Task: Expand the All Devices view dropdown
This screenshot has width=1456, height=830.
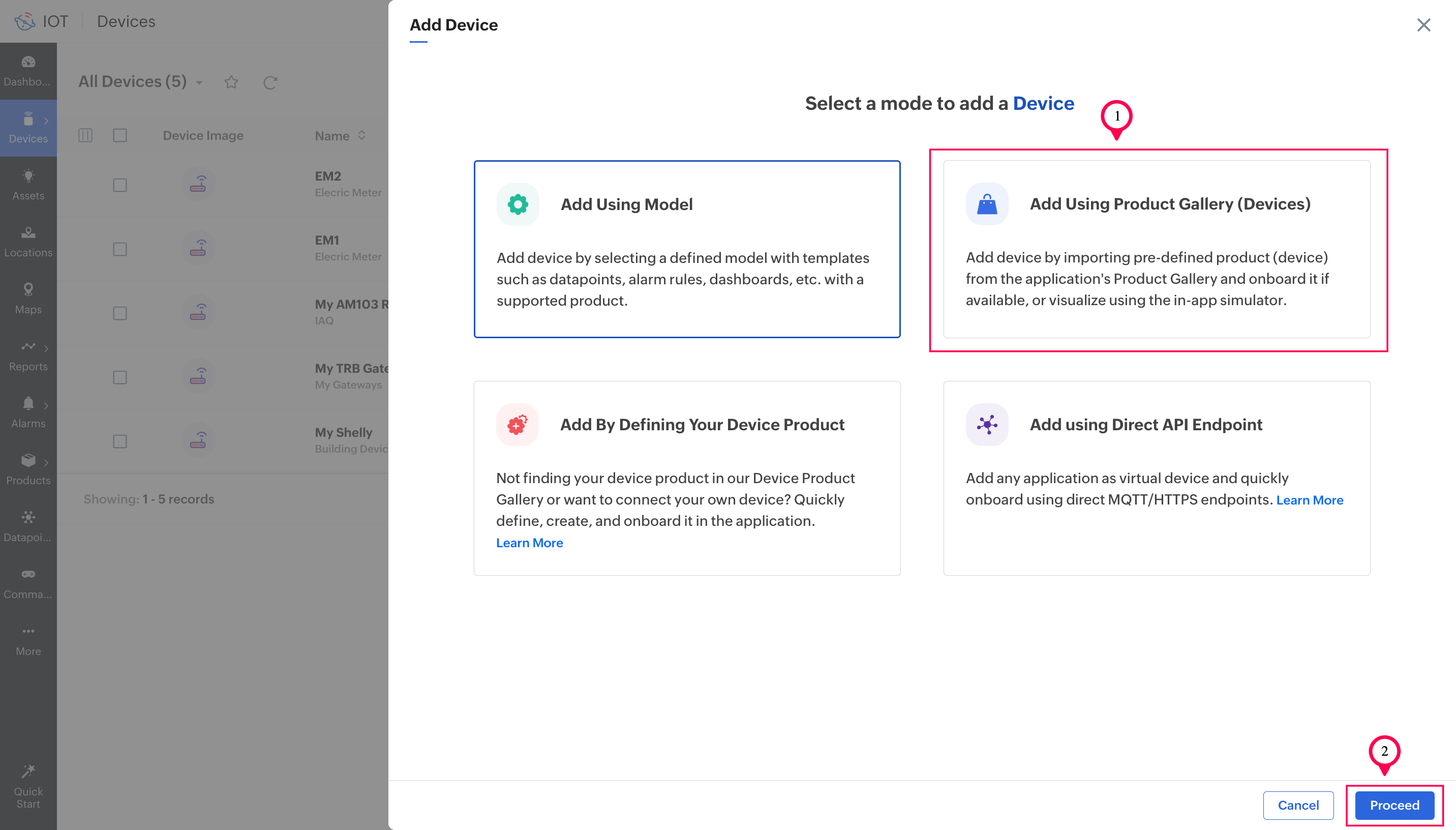Action: tap(199, 83)
